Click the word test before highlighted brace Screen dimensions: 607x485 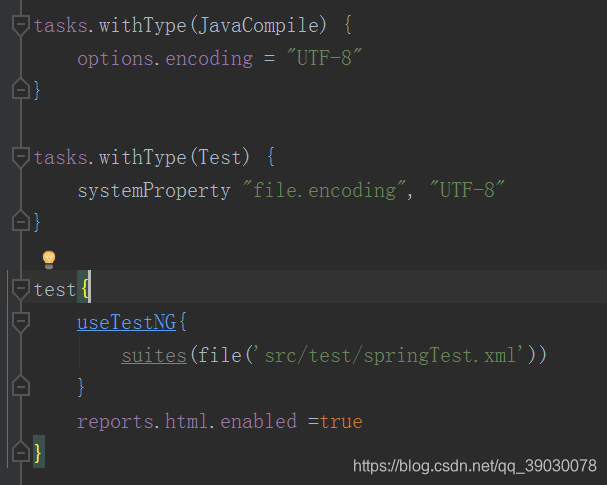tap(55, 290)
